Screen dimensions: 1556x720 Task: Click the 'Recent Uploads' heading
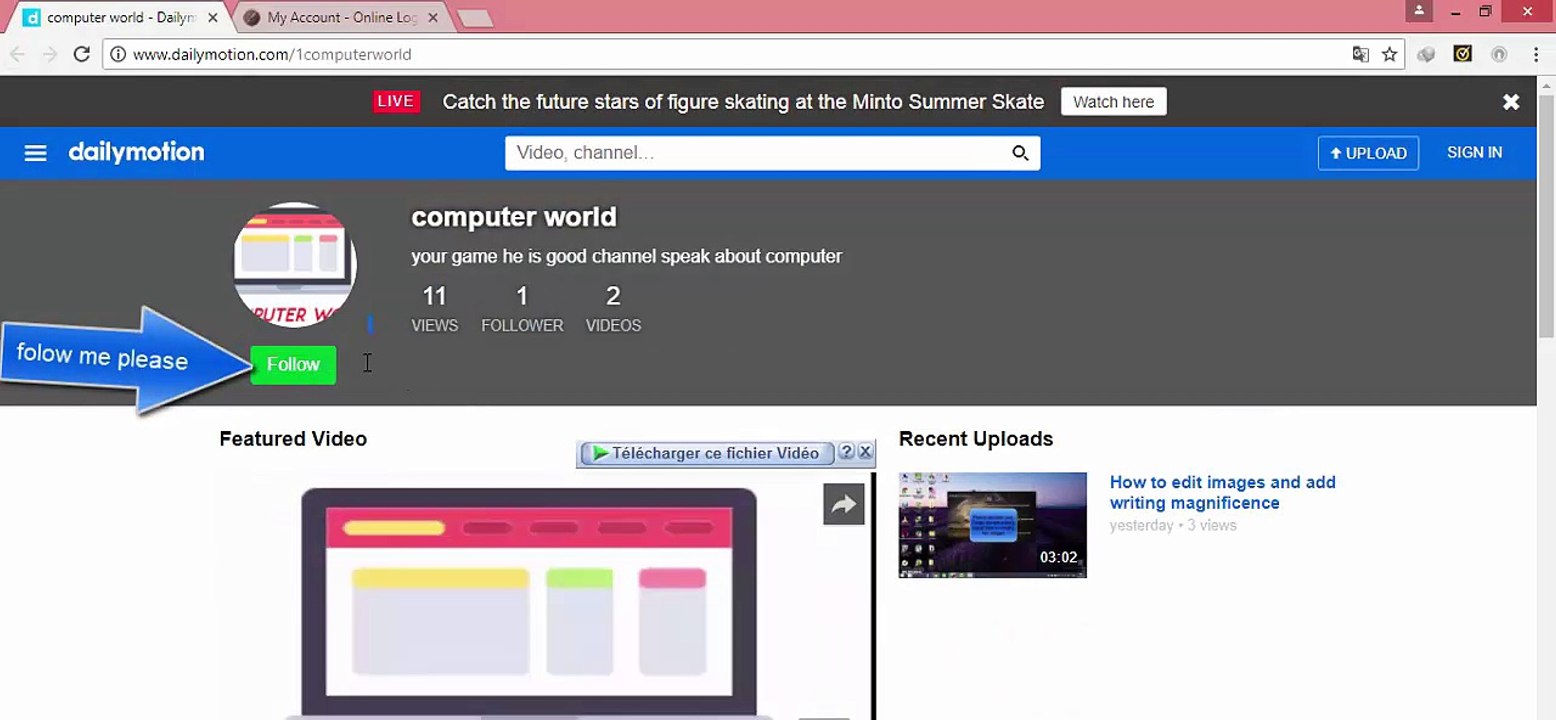(976, 439)
